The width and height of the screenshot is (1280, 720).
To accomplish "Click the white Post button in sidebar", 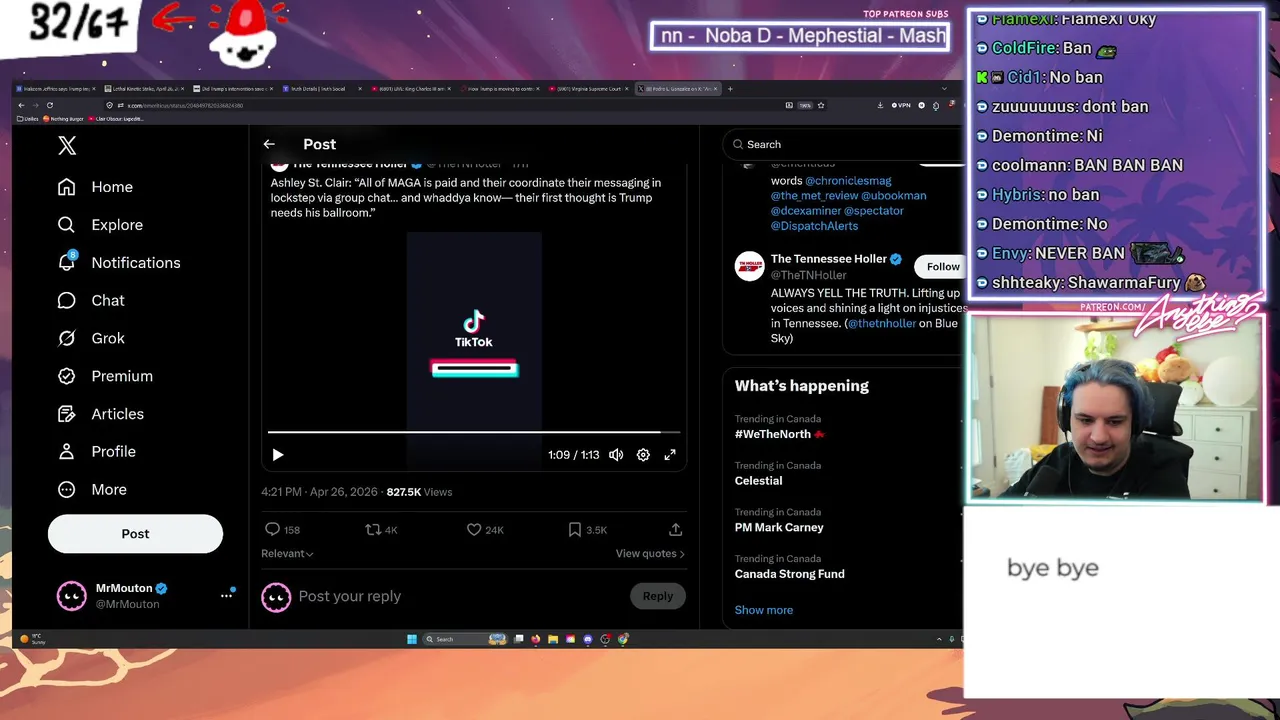I will coord(135,534).
